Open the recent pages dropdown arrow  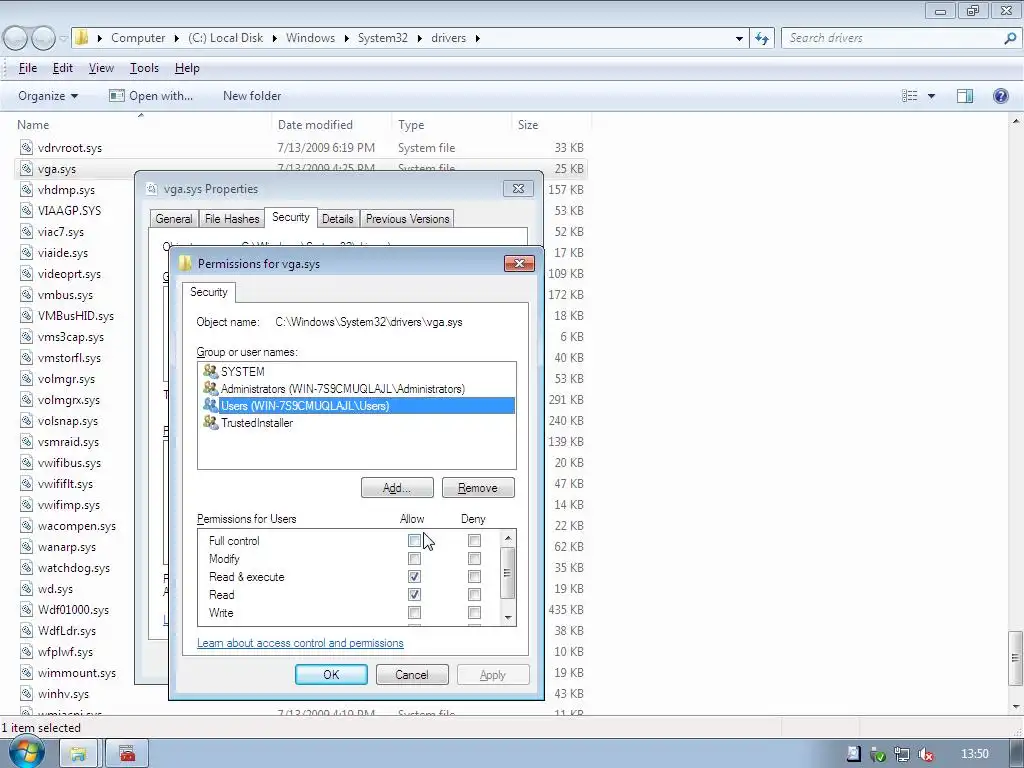63,39
